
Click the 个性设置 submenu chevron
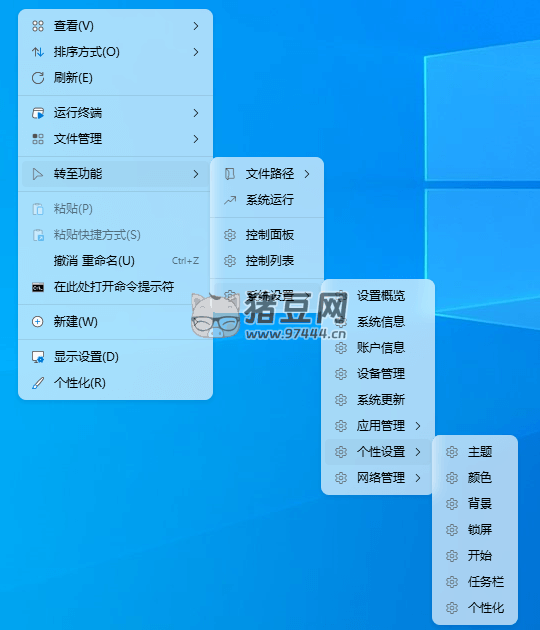pyautogui.click(x=418, y=452)
